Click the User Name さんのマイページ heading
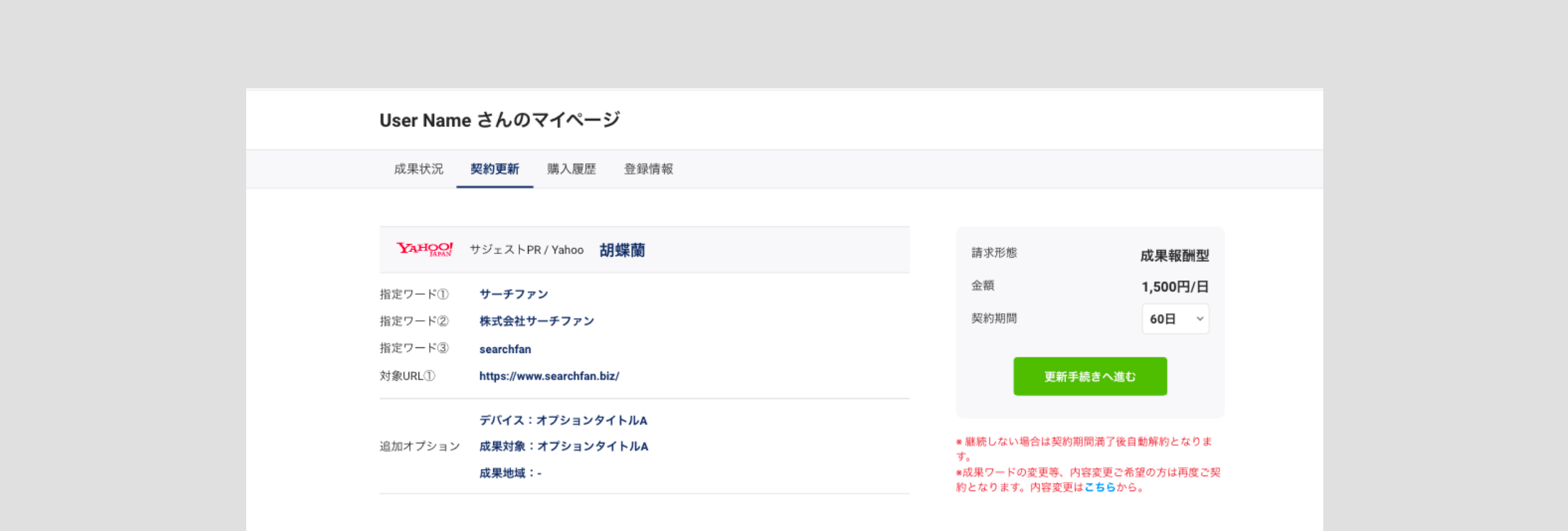Image resolution: width=1568 pixels, height=531 pixels. click(499, 120)
